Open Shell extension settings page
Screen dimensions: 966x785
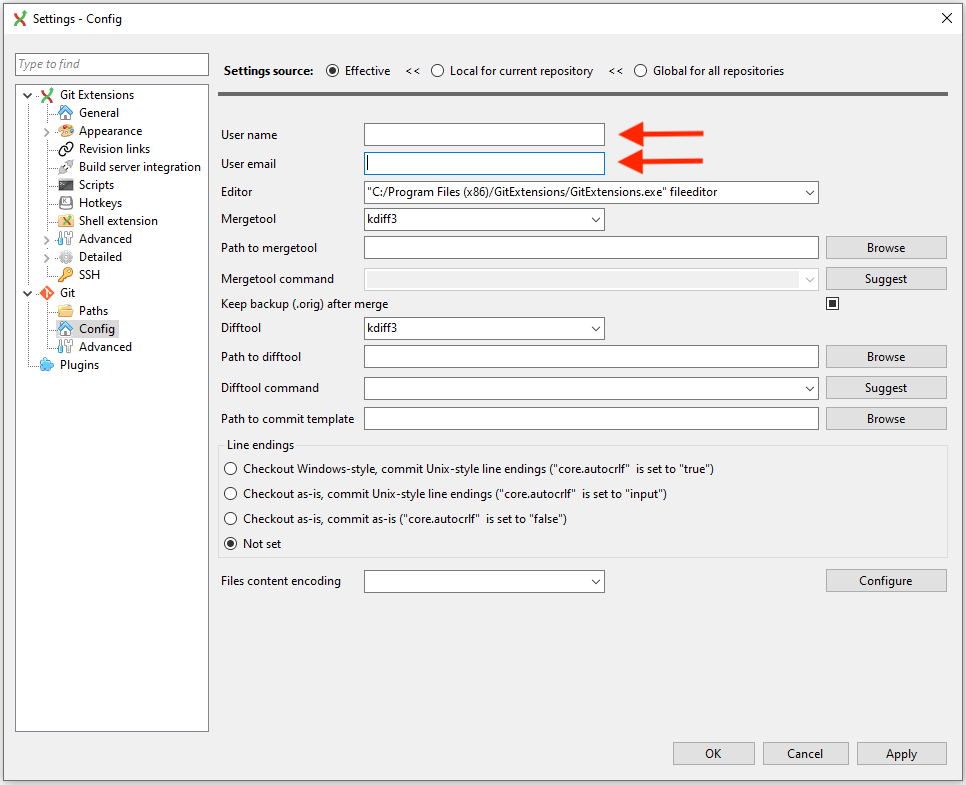(x=118, y=221)
